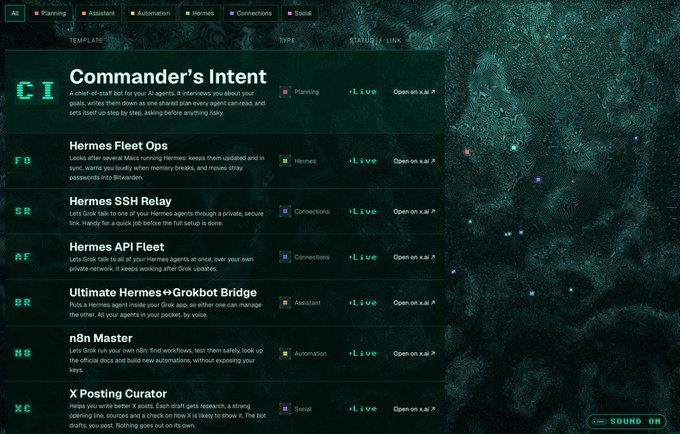This screenshot has width=680, height=434.
Task: Open Commander's Intent on x.ai
Action: pos(414,92)
